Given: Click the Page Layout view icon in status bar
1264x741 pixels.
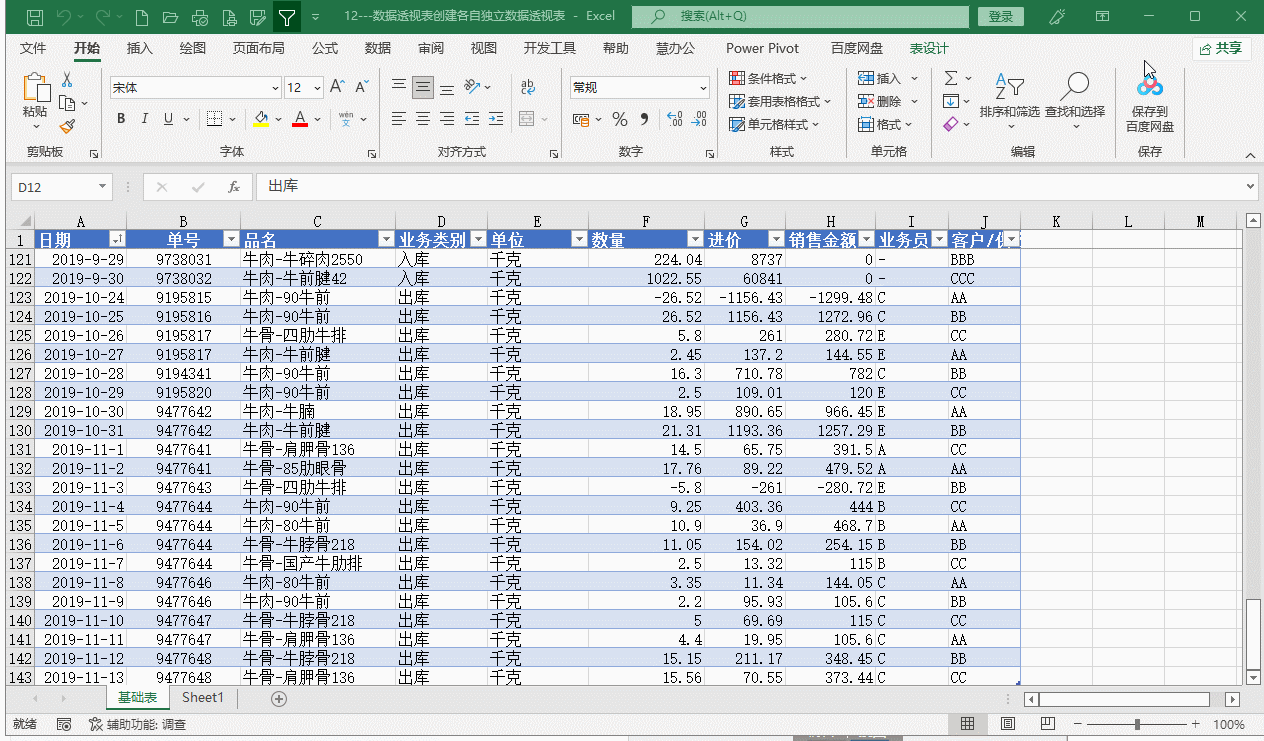Looking at the screenshot, I should [1008, 724].
